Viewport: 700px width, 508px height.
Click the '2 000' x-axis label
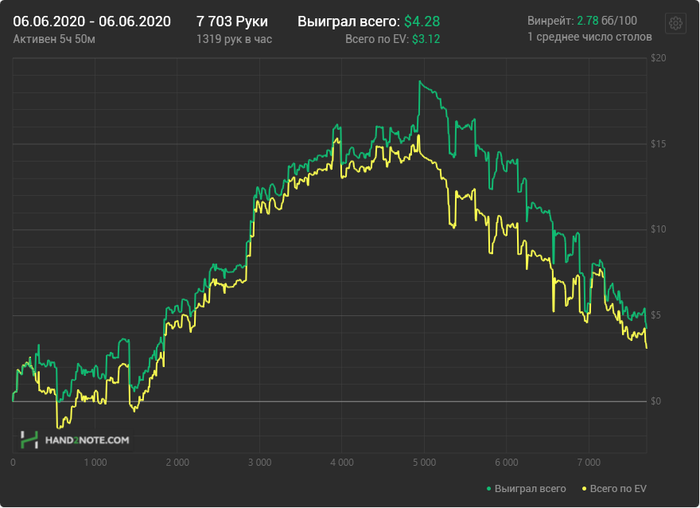[177, 462]
